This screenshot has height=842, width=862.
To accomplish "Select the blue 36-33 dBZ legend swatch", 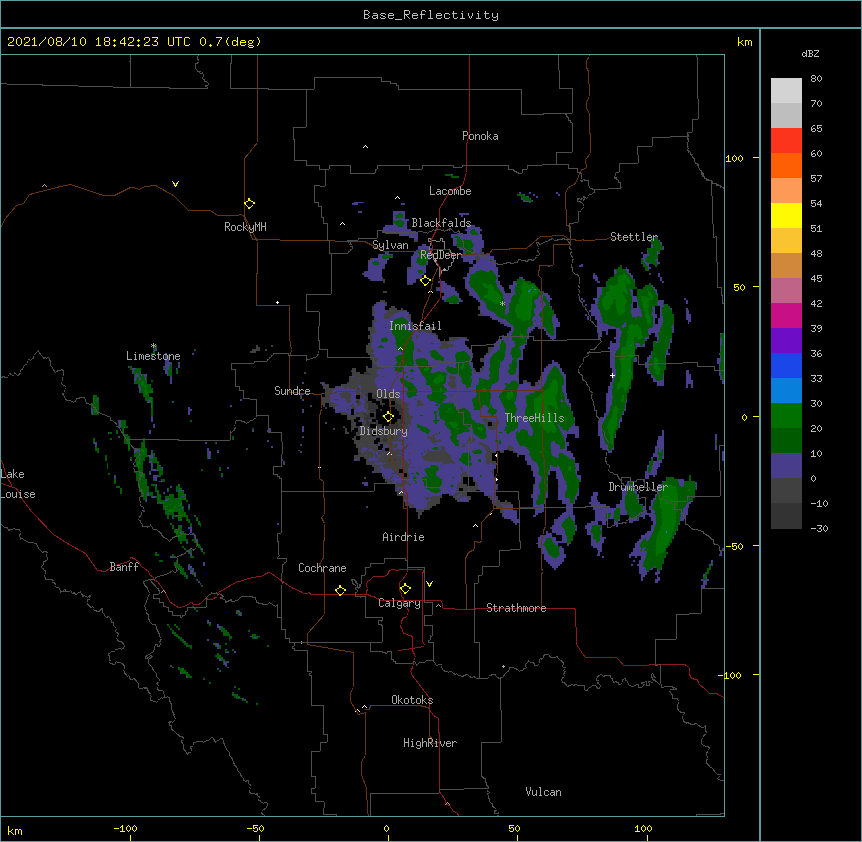I will tap(786, 365).
